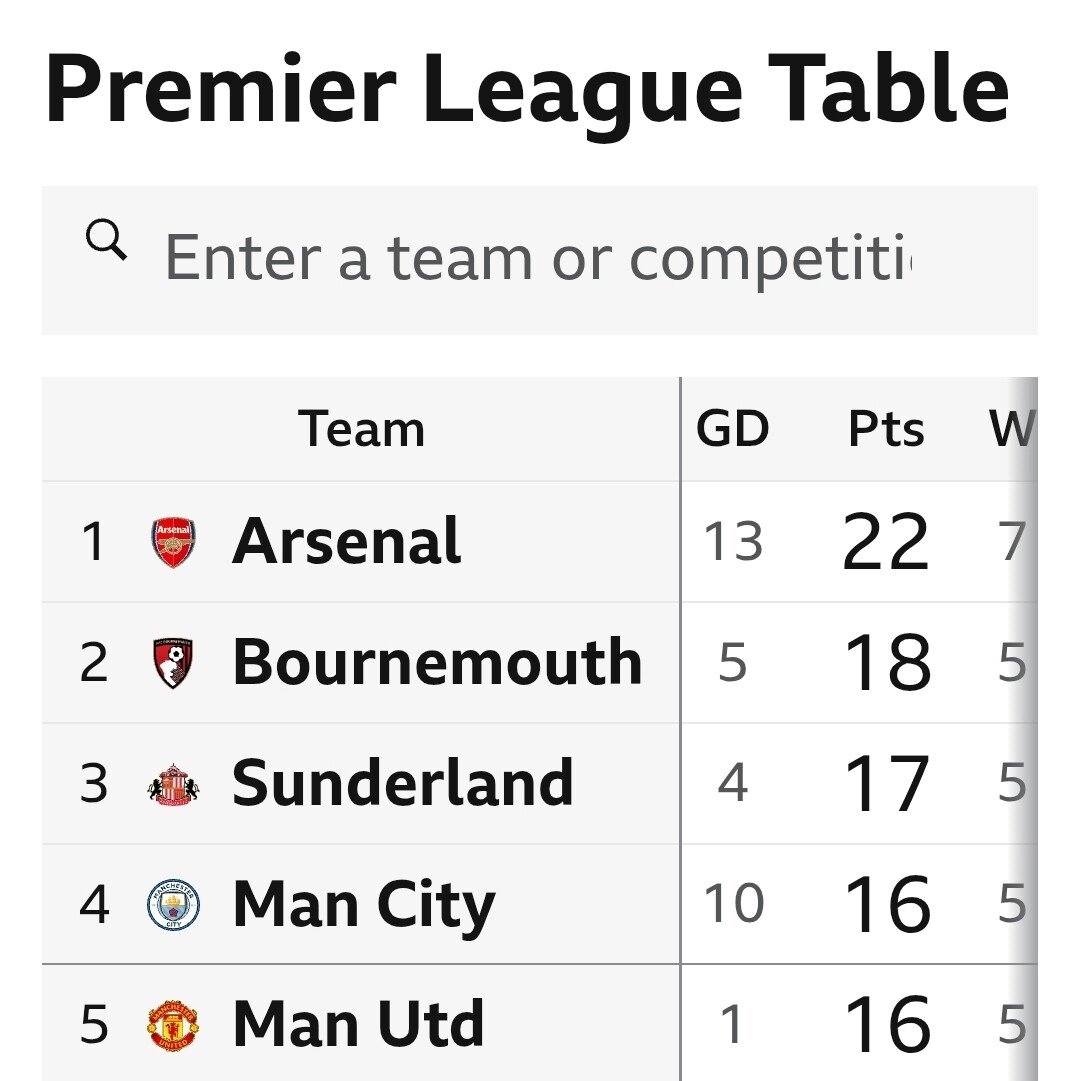
Task: Click the Pts column header
Action: pyautogui.click(x=886, y=430)
